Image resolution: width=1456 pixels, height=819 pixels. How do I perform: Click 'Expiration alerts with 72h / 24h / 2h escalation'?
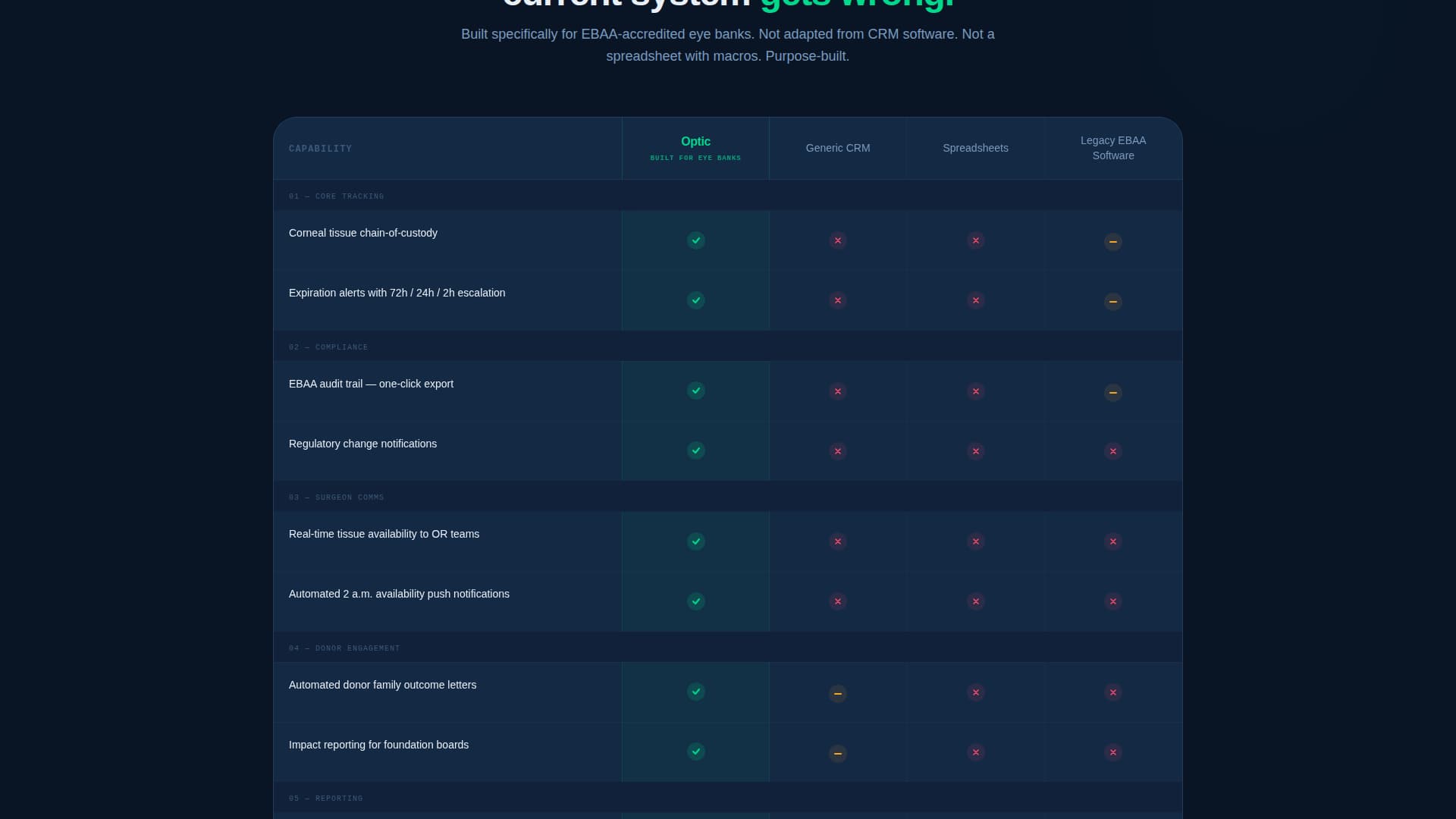coord(397,293)
